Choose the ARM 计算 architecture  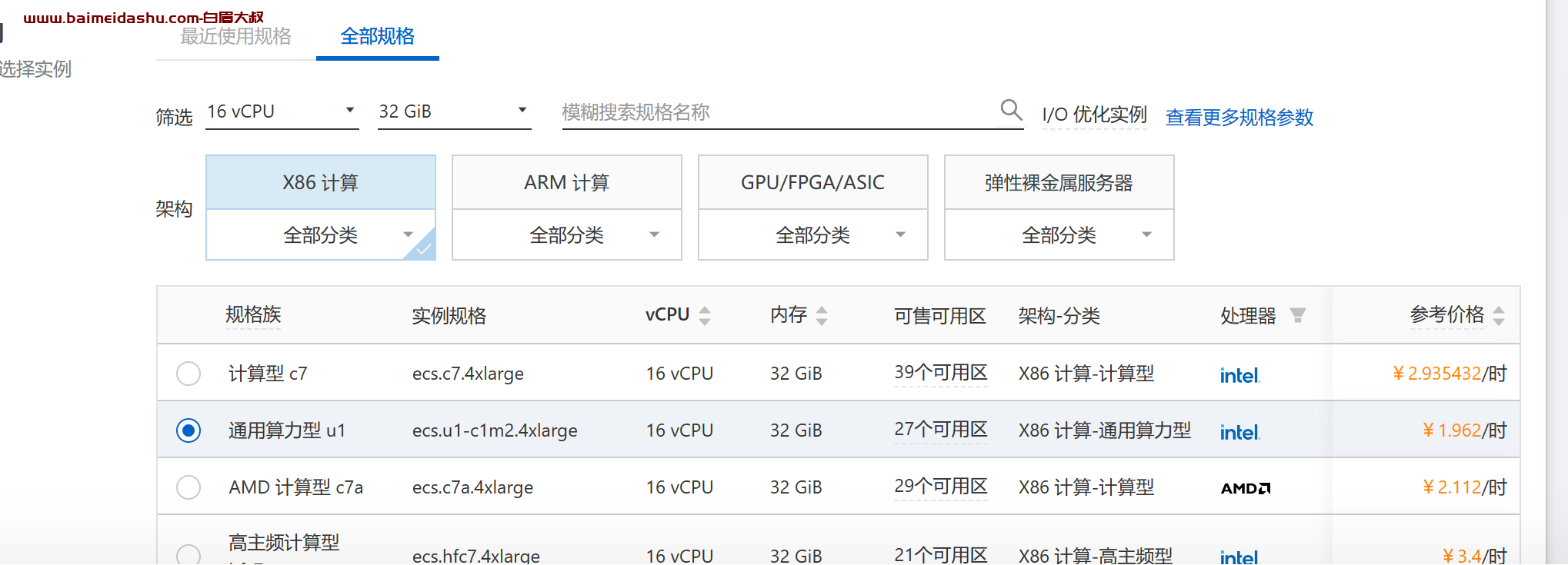(567, 183)
